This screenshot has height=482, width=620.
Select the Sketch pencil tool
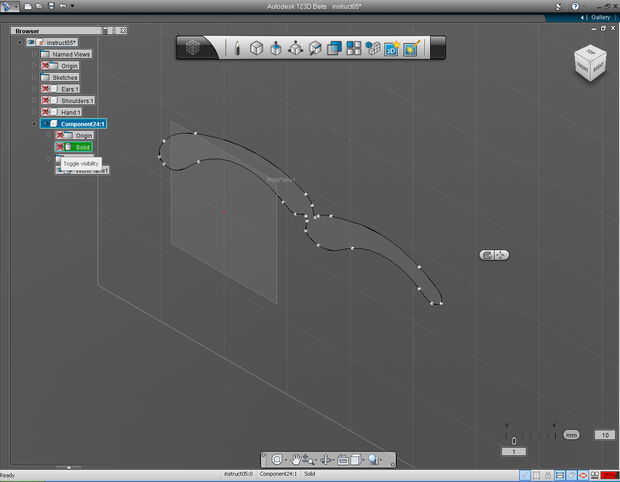click(x=237, y=48)
